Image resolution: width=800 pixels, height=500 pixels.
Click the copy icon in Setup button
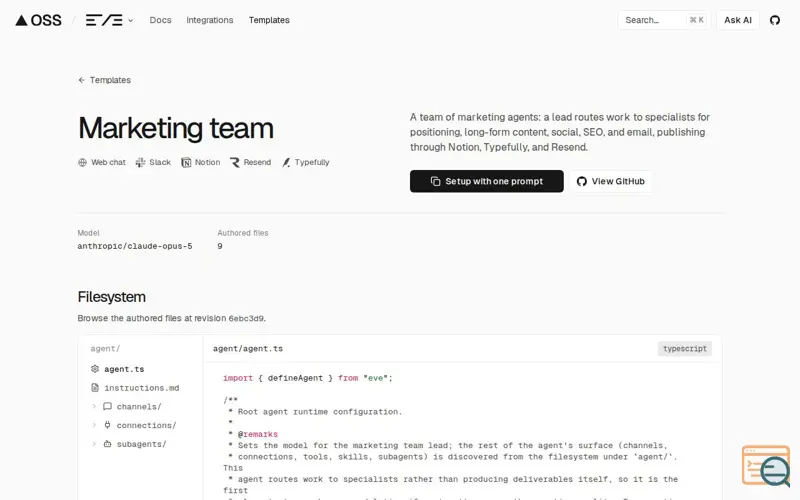coord(435,181)
